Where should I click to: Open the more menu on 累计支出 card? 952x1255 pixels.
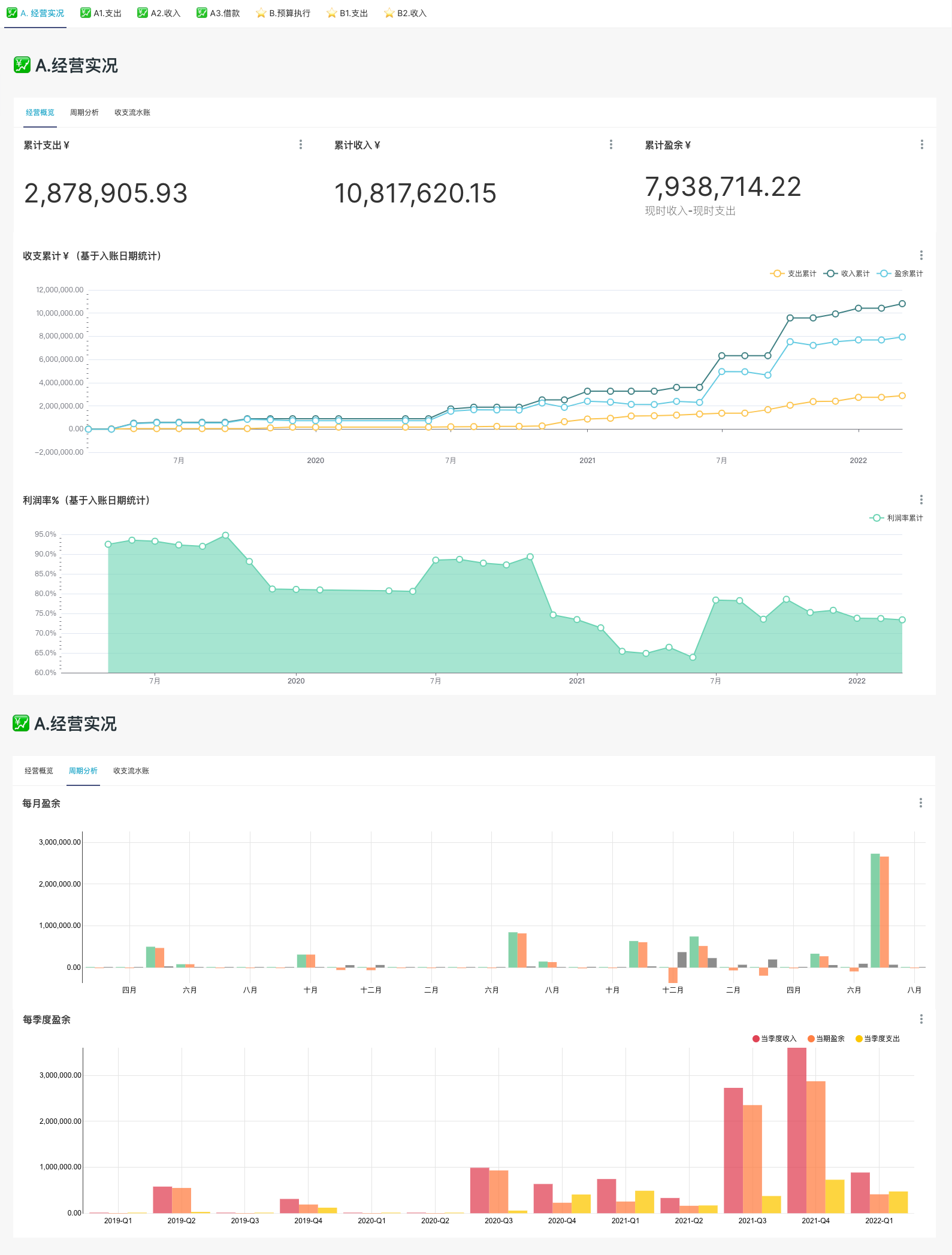(301, 144)
